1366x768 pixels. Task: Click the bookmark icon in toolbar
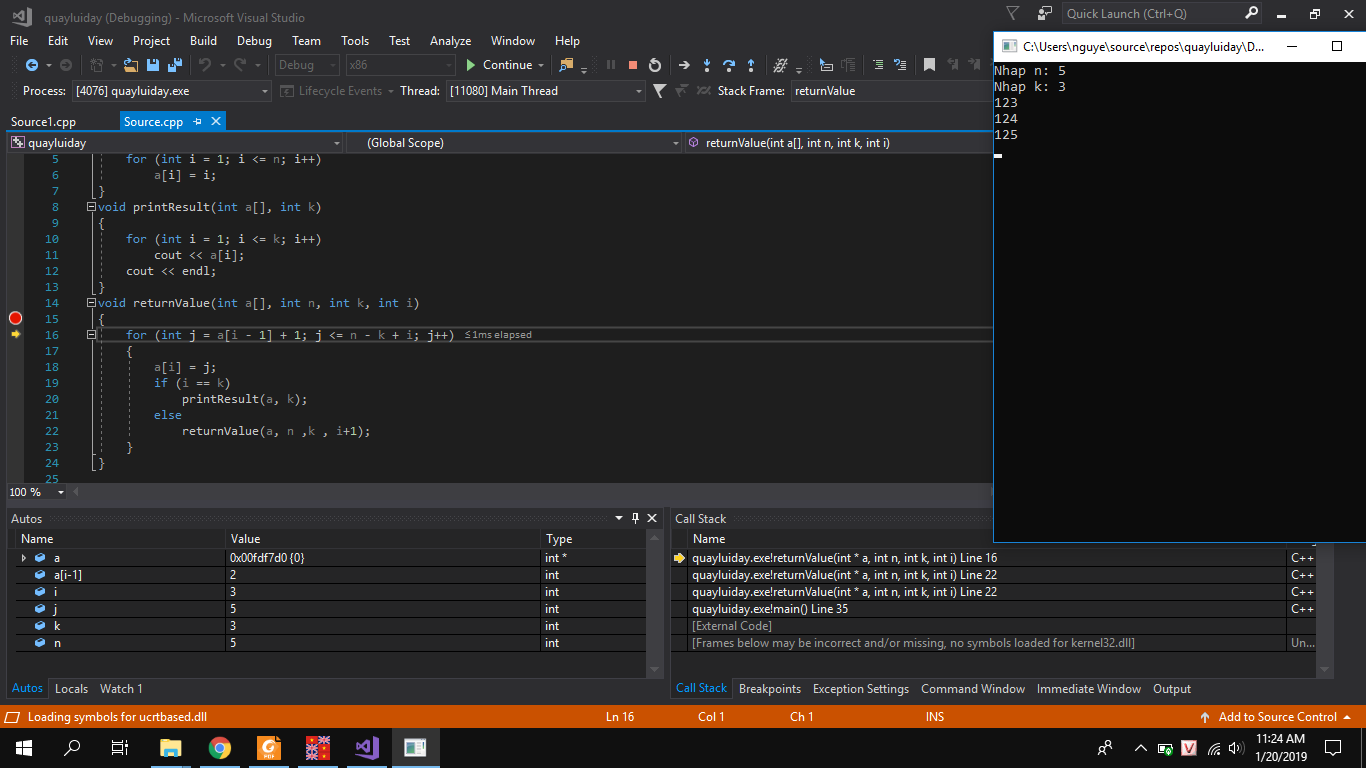point(929,65)
